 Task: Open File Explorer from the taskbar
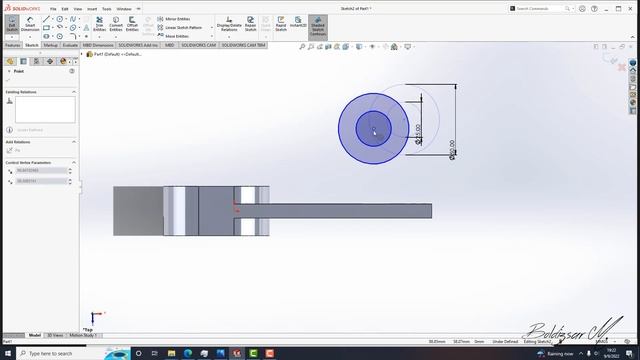coord(171,353)
